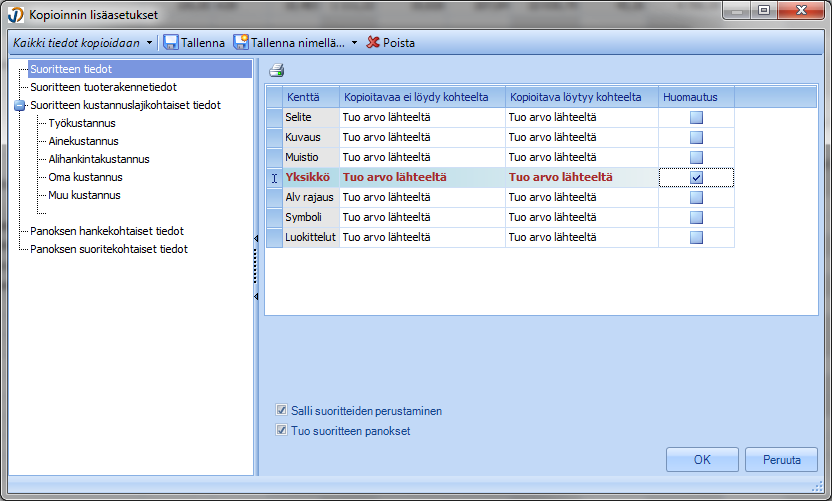Image resolution: width=832 pixels, height=501 pixels.
Task: Click the Kenttä column header
Action: 310,97
